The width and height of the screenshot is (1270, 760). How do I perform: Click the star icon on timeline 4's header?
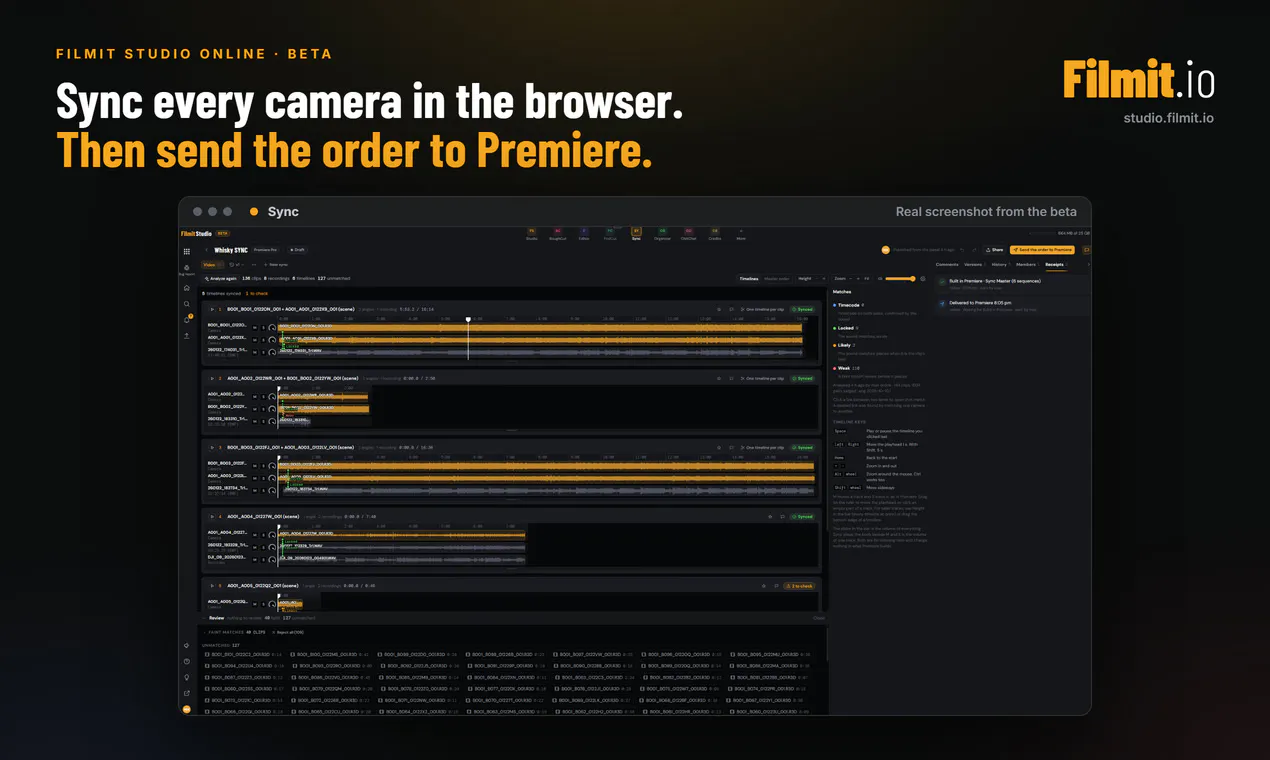(769, 517)
